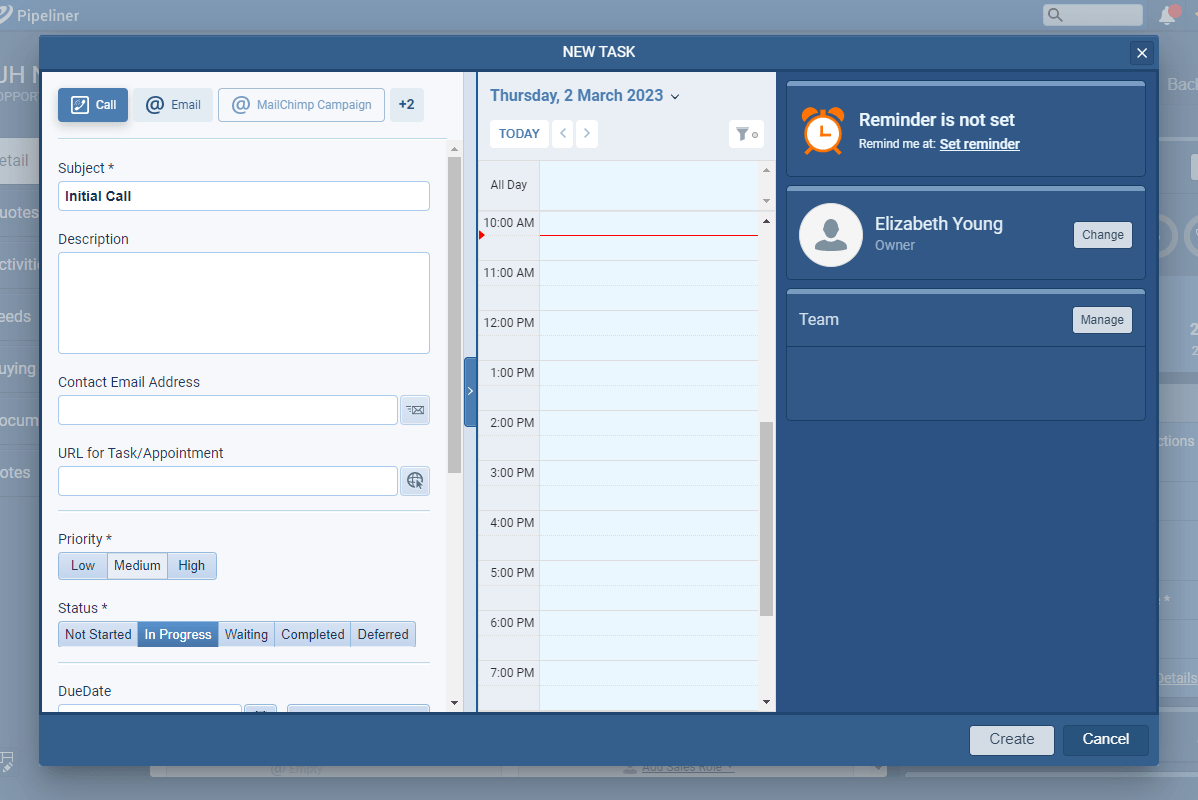The height and width of the screenshot is (800, 1198).
Task: Go to previous day in calendar
Action: click(x=562, y=134)
